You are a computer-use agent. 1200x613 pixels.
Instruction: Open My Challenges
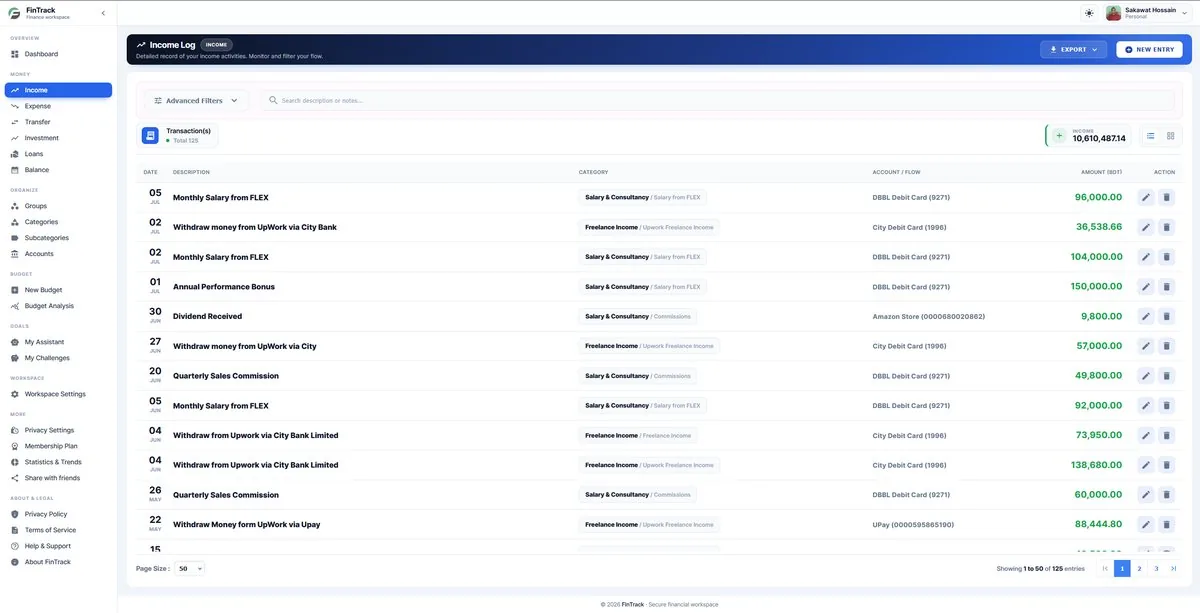(x=58, y=358)
